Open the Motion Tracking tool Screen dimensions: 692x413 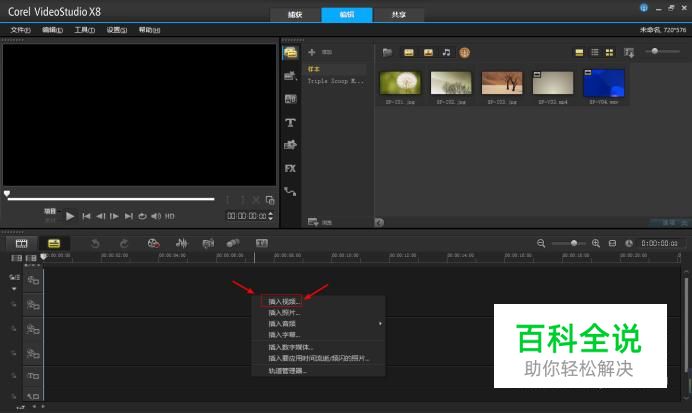coord(233,243)
